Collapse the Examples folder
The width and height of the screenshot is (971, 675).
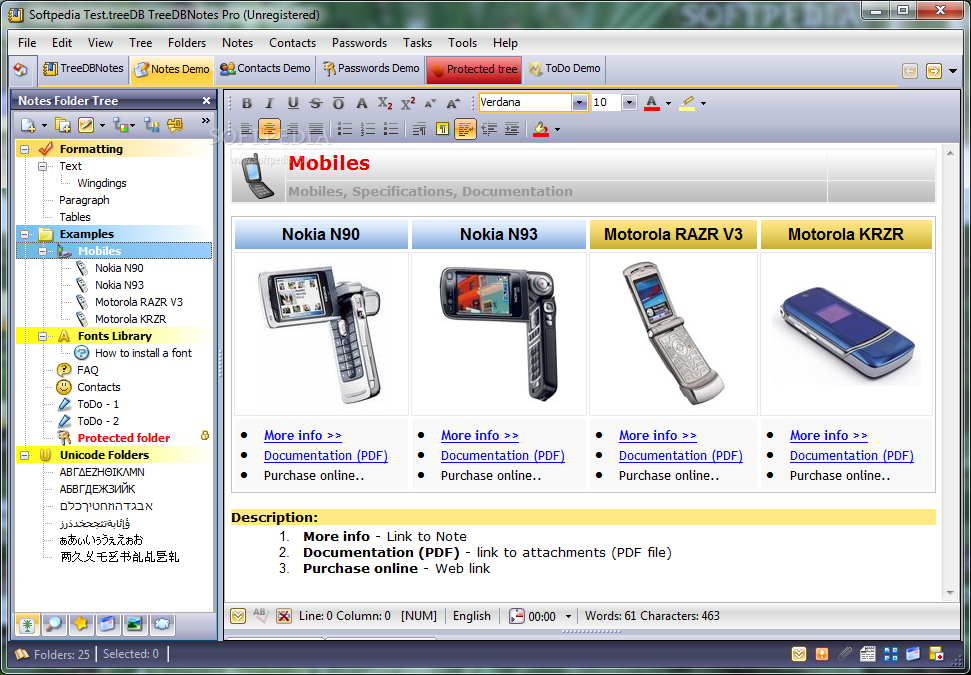25,234
